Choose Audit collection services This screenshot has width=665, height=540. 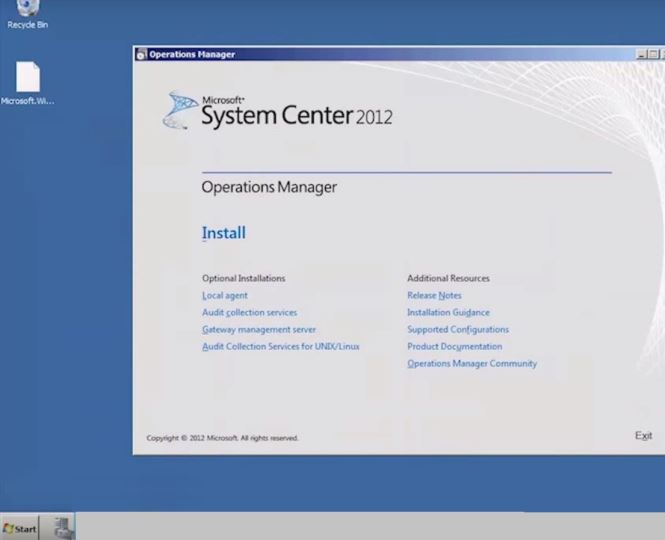coord(249,313)
